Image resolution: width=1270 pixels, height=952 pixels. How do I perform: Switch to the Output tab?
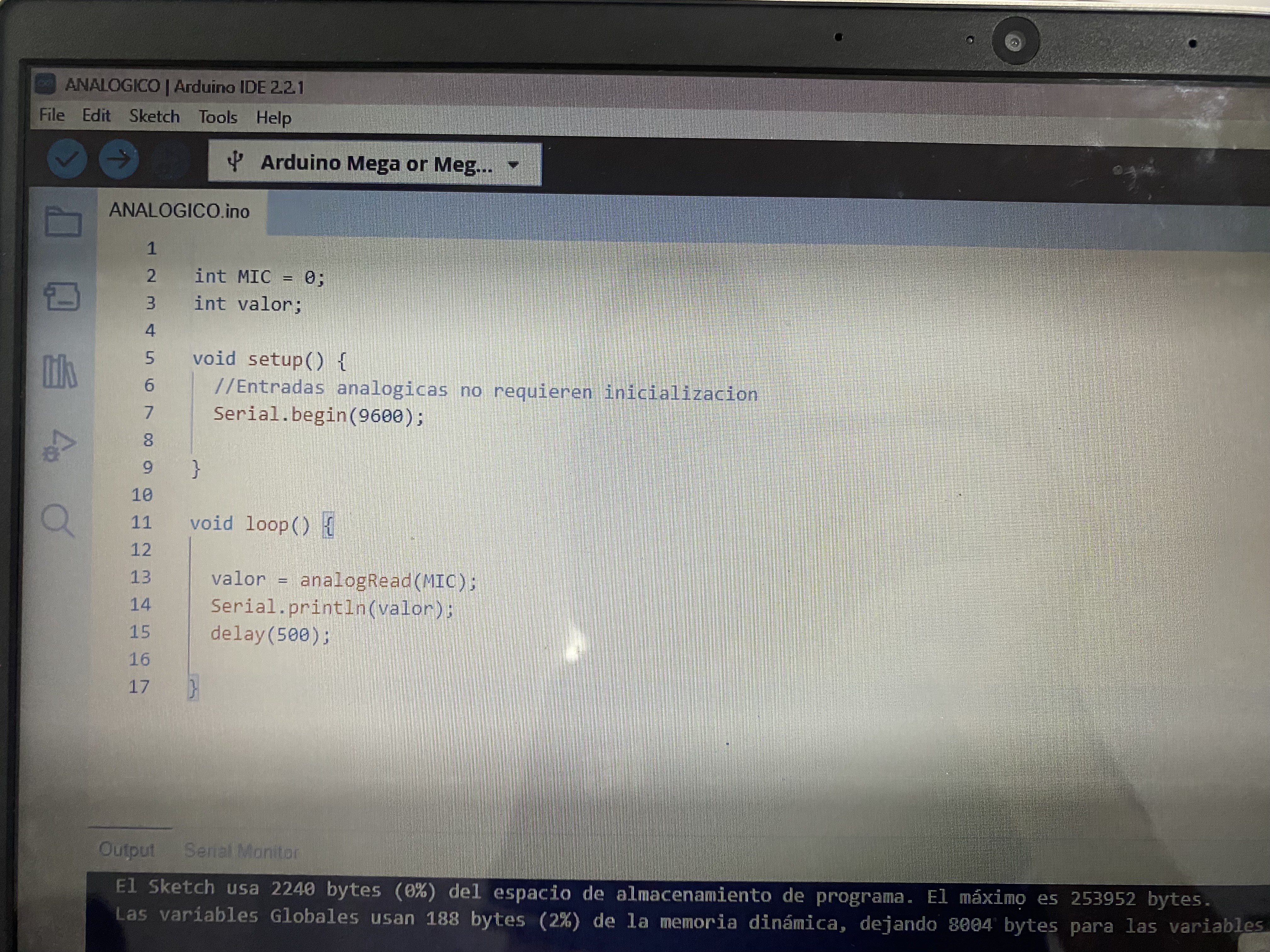[x=126, y=849]
